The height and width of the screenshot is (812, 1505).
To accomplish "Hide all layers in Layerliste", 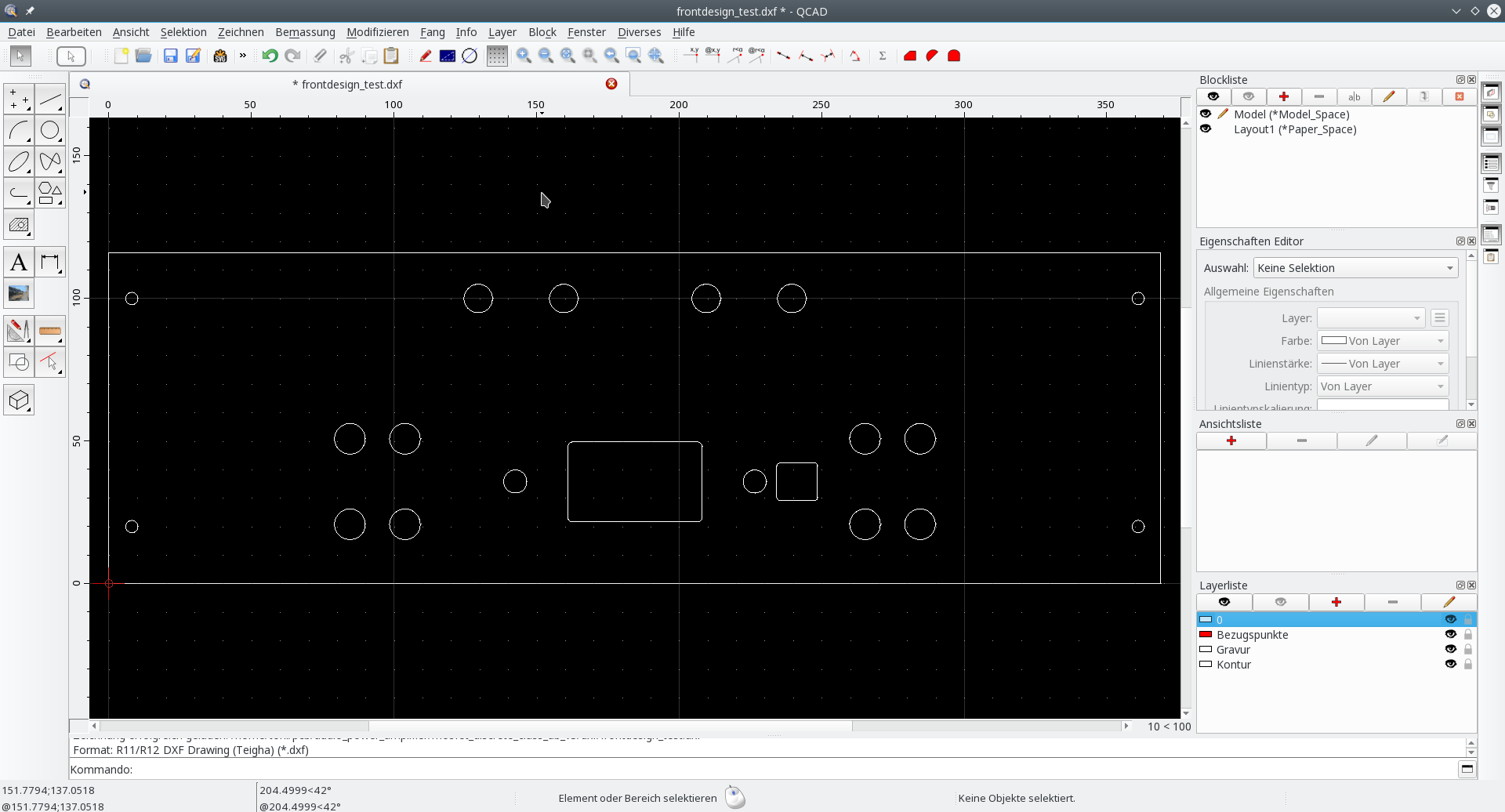I will pos(1281,602).
